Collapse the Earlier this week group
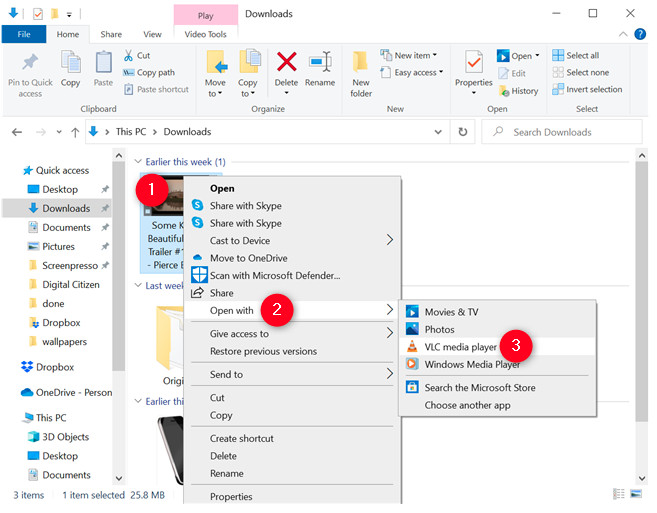The image size is (657, 513). [x=137, y=162]
